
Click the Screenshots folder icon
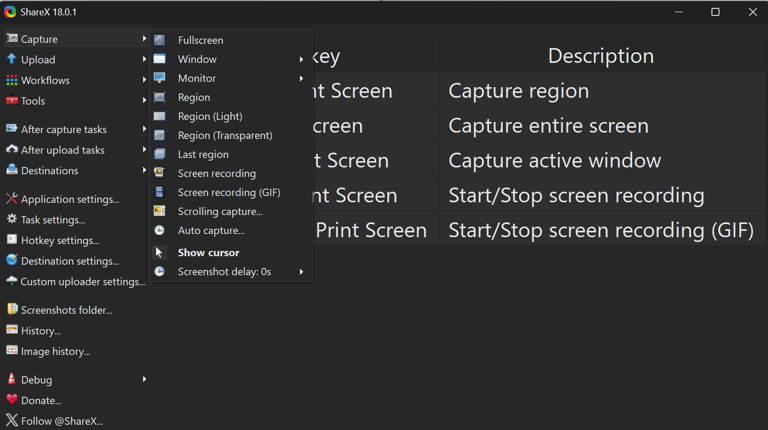(12, 309)
